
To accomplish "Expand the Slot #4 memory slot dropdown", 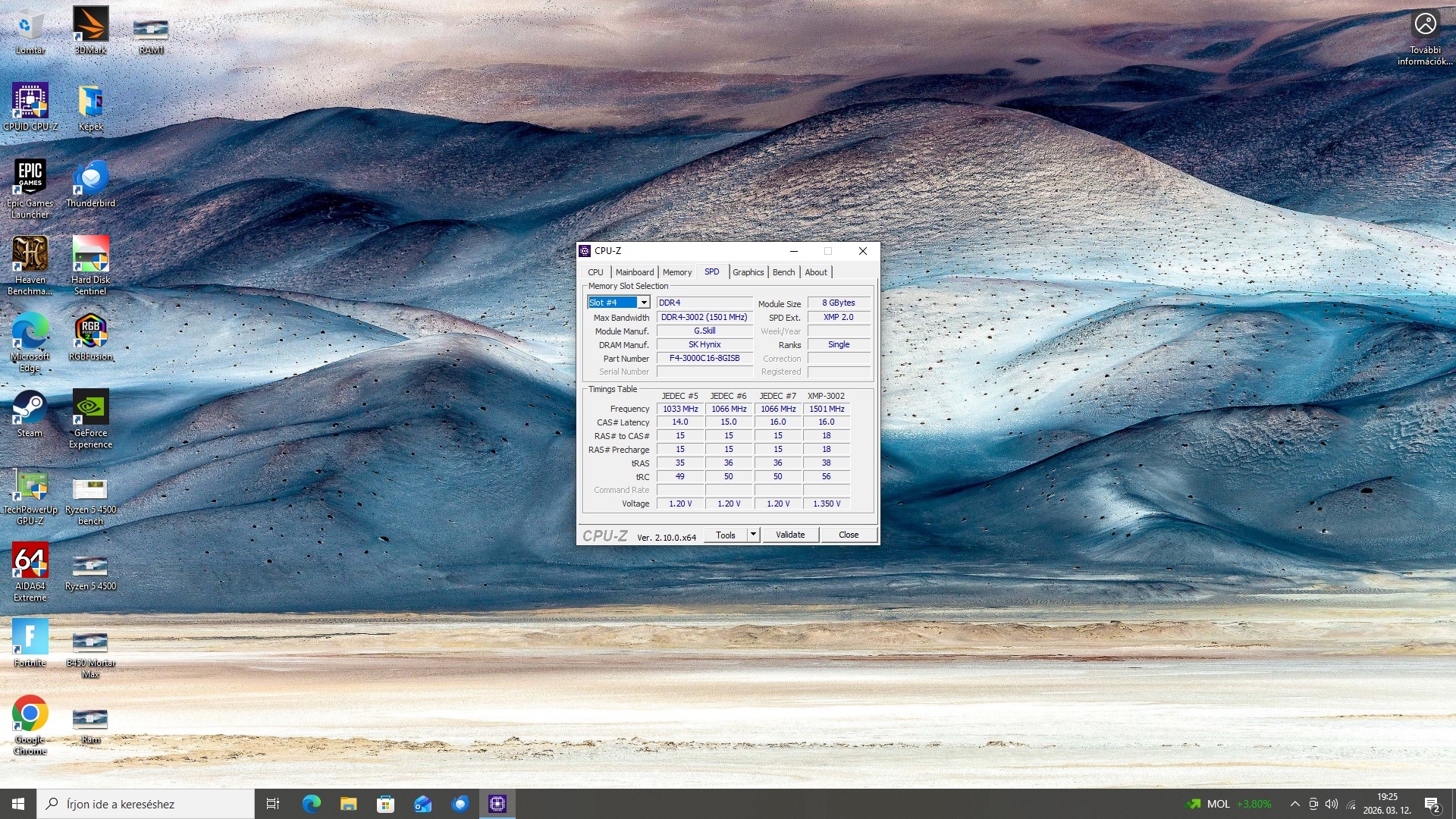I will coord(643,303).
